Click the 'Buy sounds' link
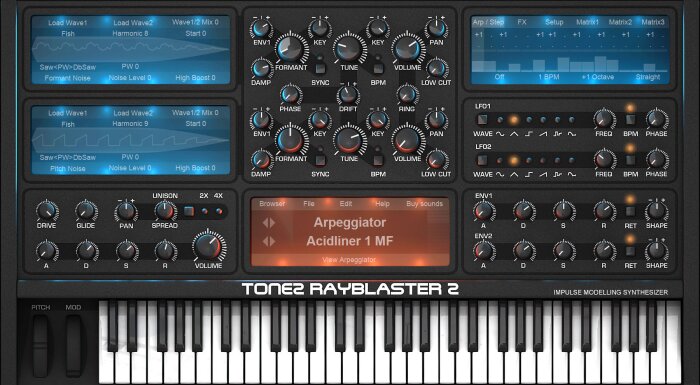Screen dimensions: 700x385 coord(425,204)
